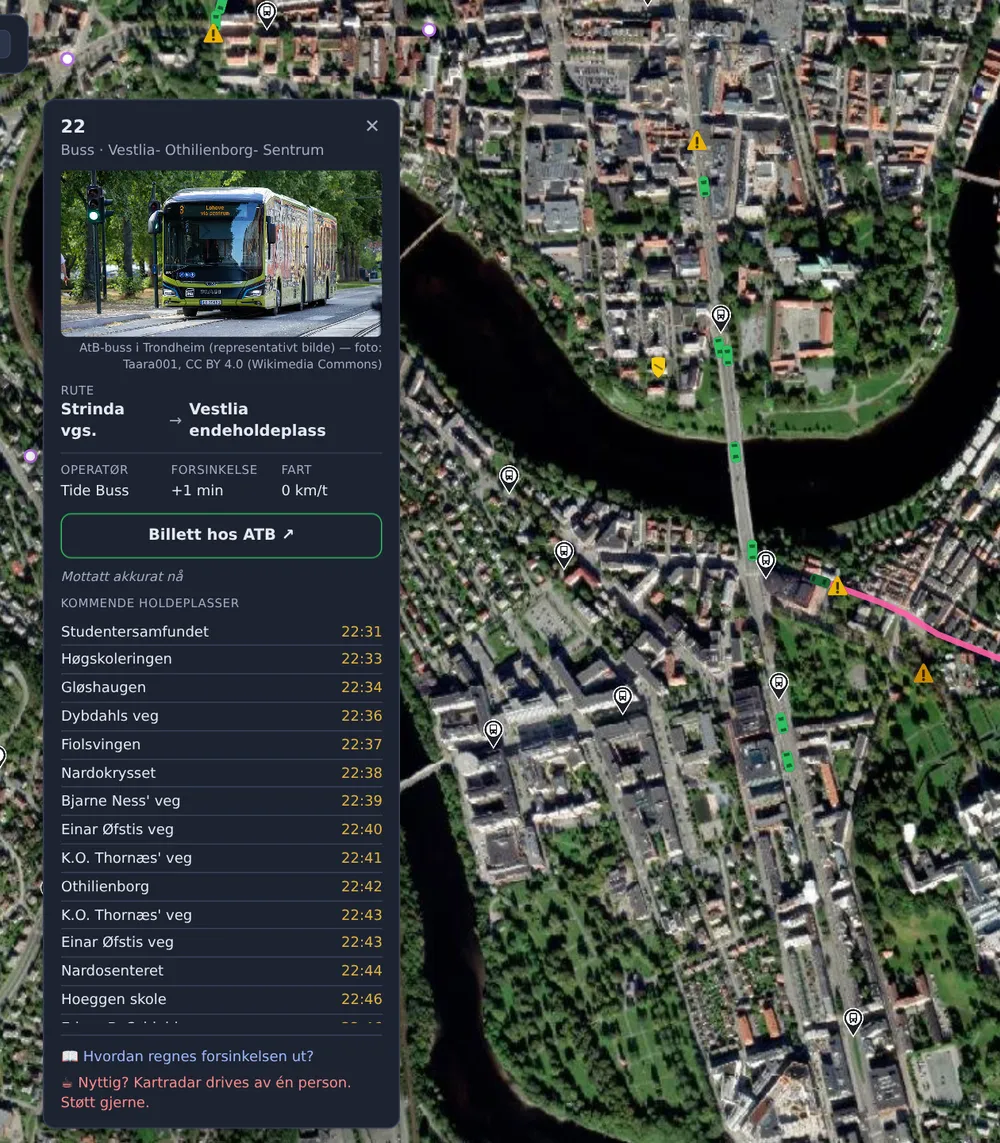Click the bus stop pin north of the bridge
The height and width of the screenshot is (1143, 1000).
720,318
